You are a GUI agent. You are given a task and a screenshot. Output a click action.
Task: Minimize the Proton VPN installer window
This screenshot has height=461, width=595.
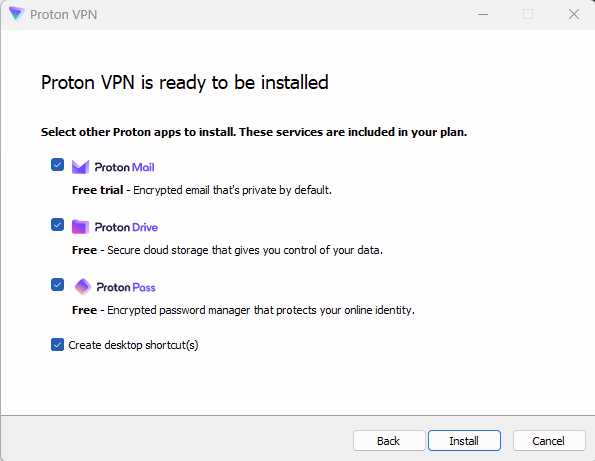[483, 14]
